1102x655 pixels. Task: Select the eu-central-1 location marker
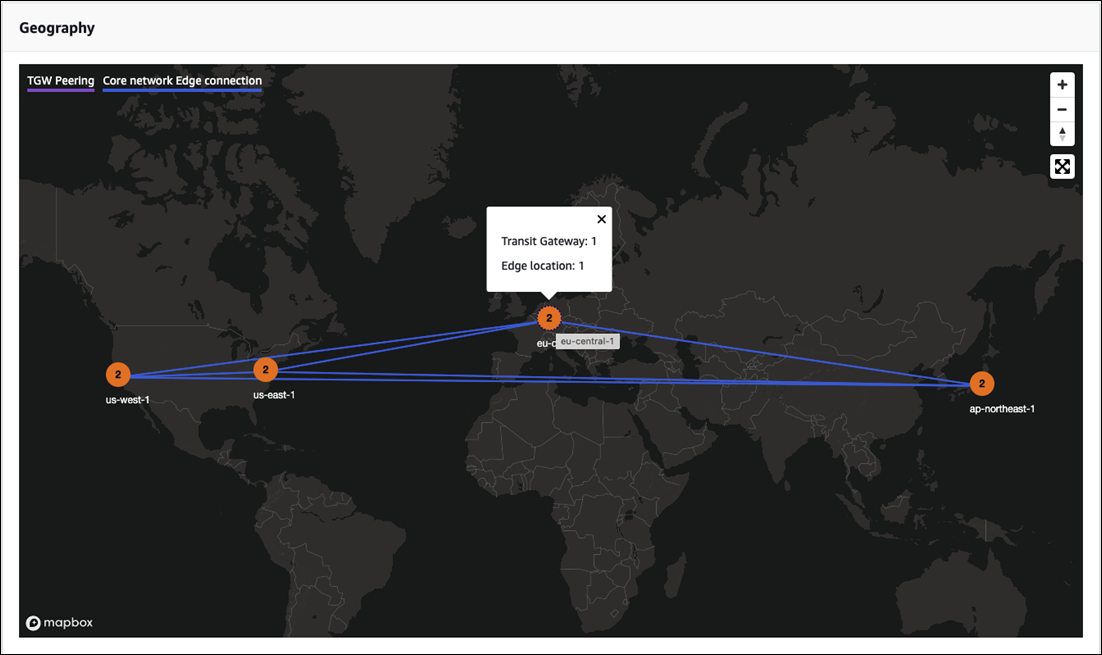(549, 317)
